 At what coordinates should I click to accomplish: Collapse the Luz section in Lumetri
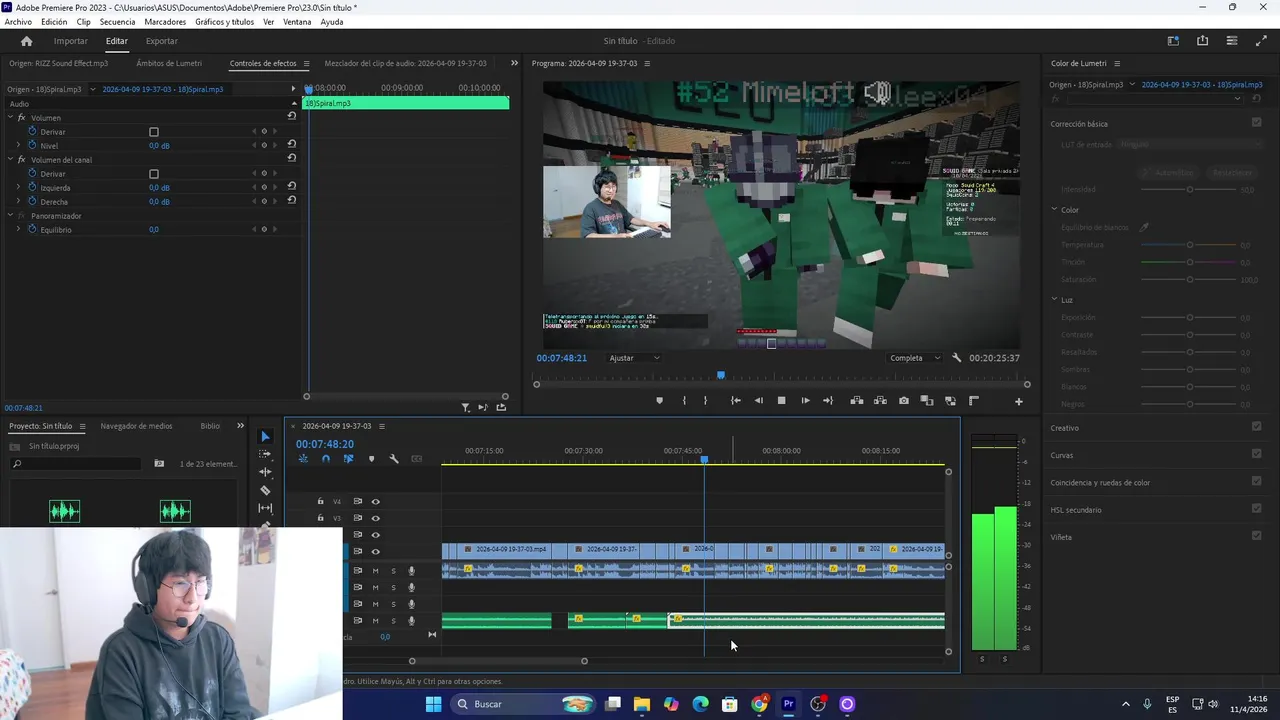tap(1054, 300)
